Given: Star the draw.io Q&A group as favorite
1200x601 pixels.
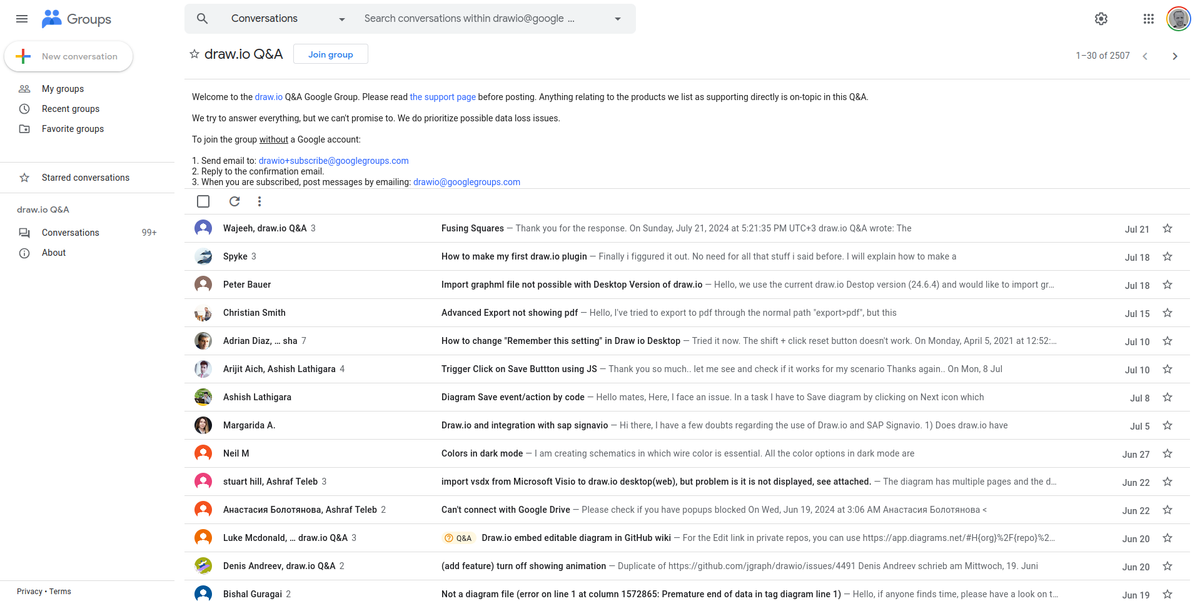Looking at the screenshot, I should (x=194, y=54).
